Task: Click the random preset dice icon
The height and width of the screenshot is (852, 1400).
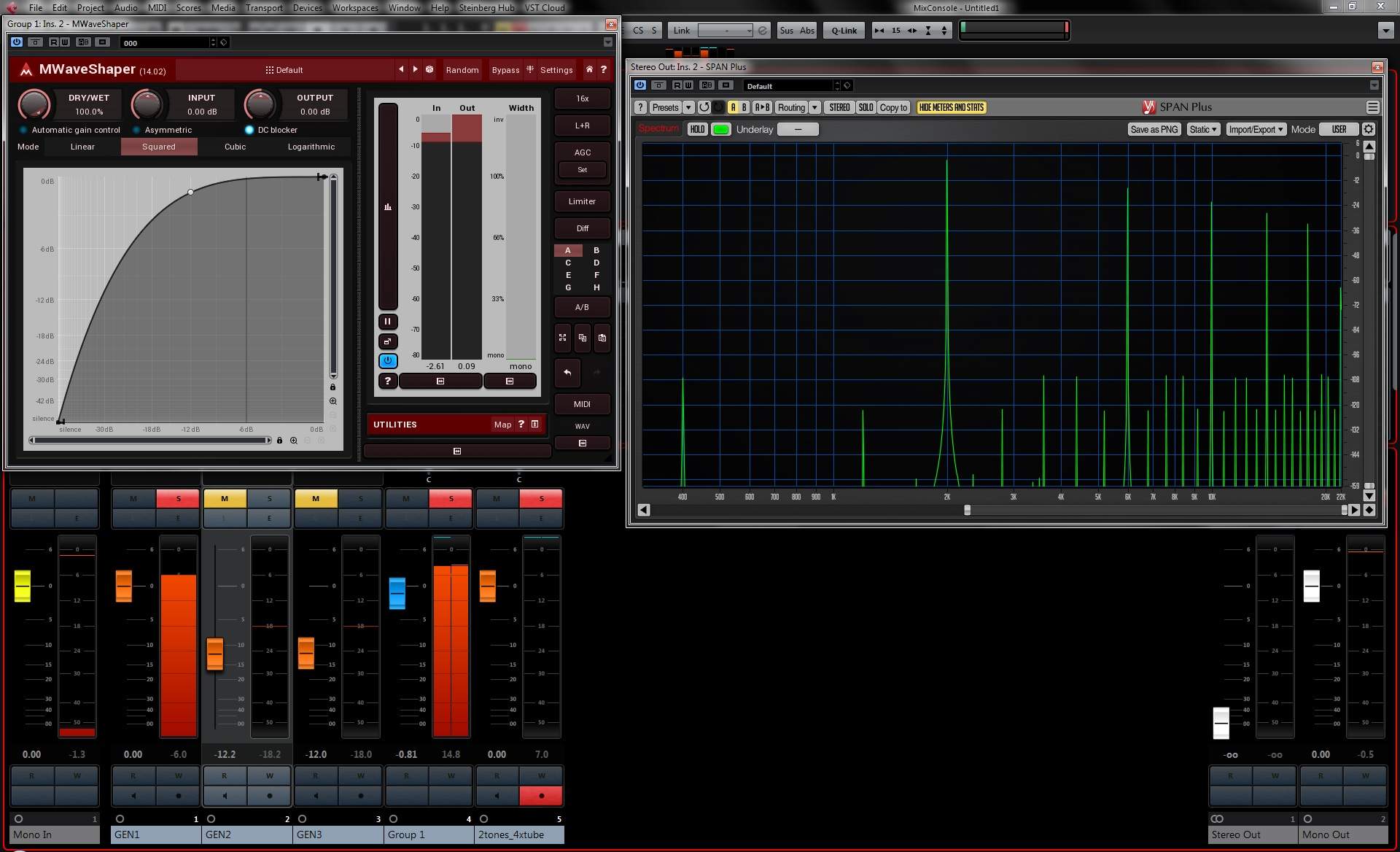Action: coord(429,70)
